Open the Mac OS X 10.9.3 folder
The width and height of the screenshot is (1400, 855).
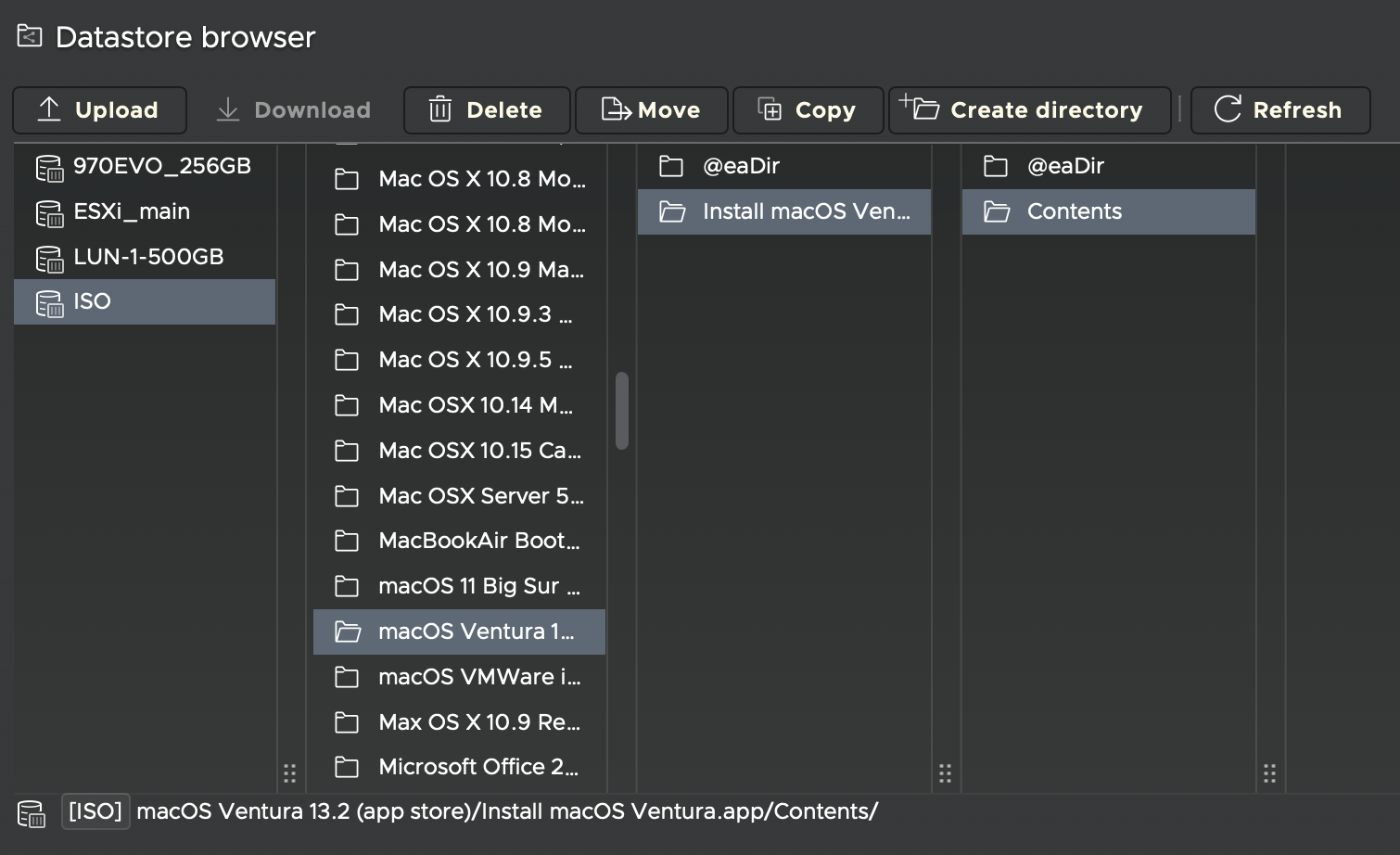click(459, 315)
